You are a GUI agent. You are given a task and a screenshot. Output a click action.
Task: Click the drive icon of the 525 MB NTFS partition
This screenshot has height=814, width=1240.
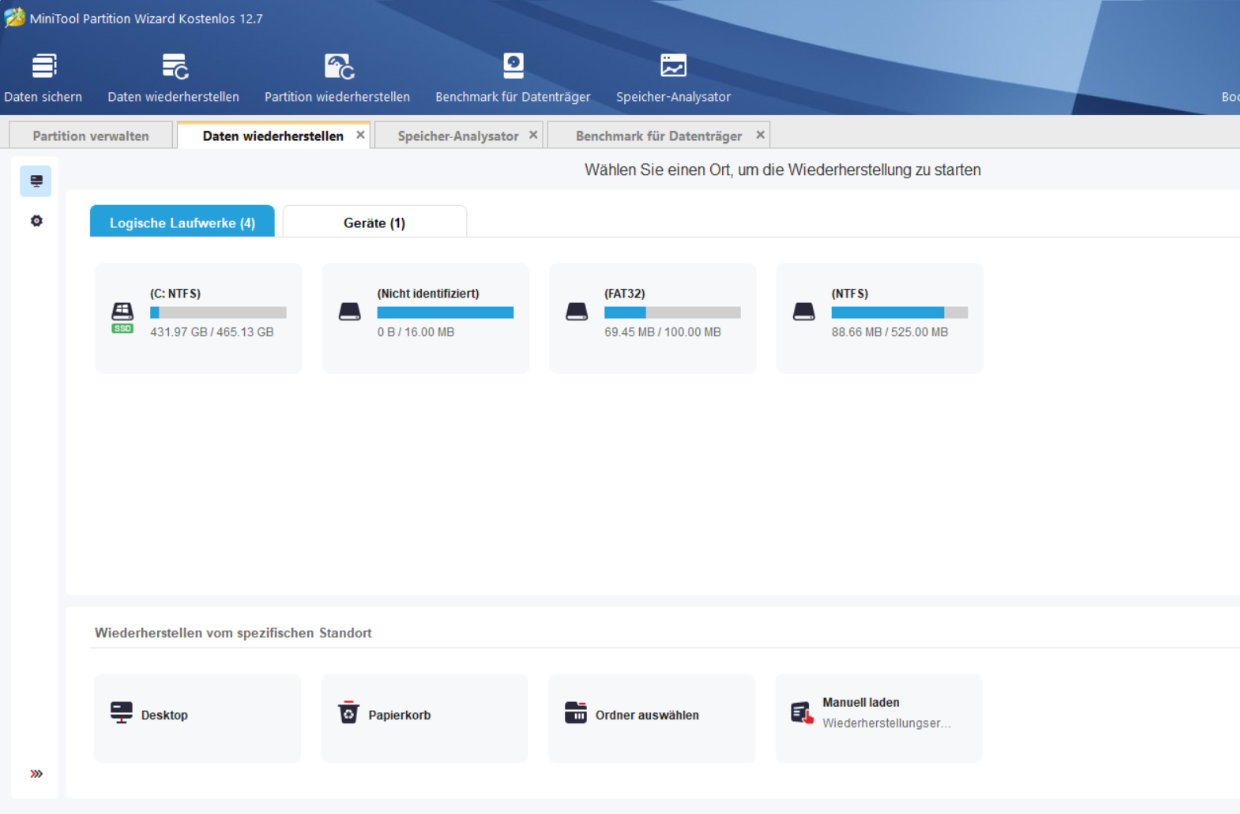[804, 312]
